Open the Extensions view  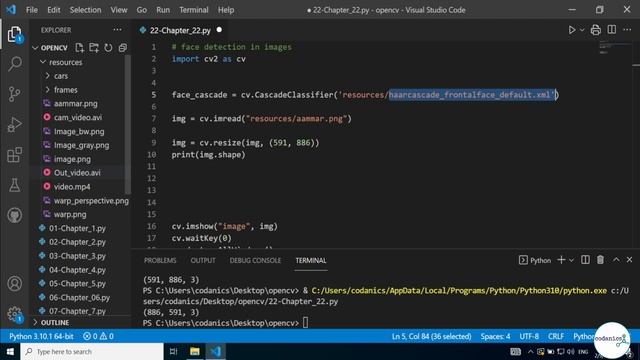[x=15, y=155]
